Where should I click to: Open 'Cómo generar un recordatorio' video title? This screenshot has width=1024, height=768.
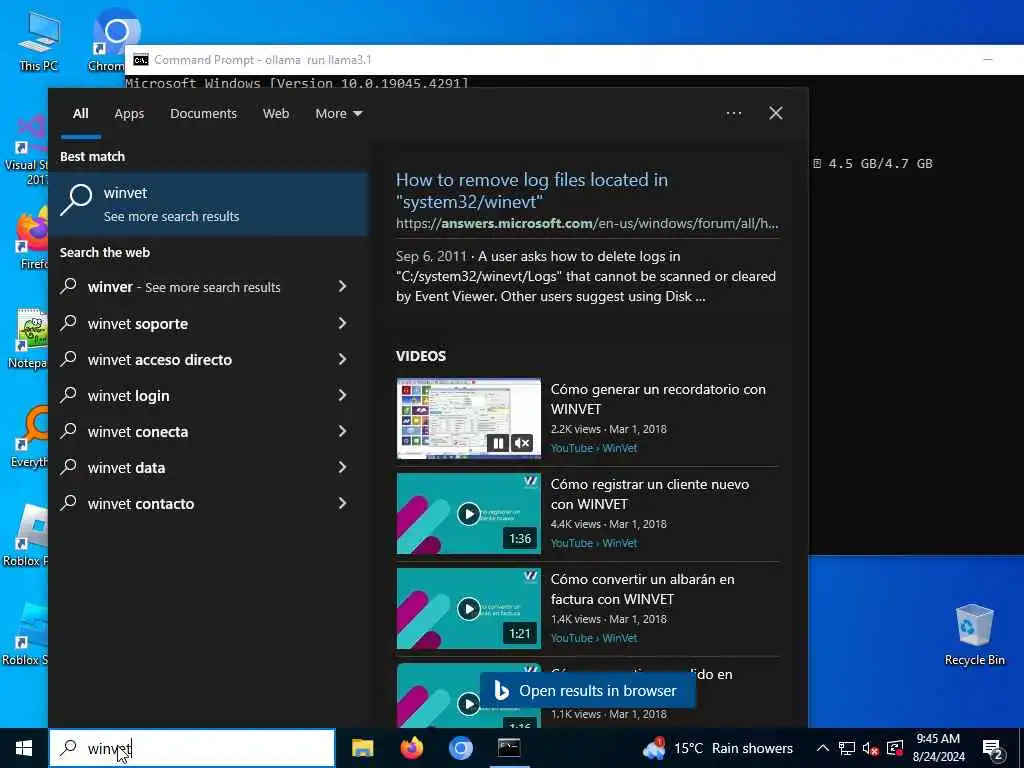[x=658, y=399]
